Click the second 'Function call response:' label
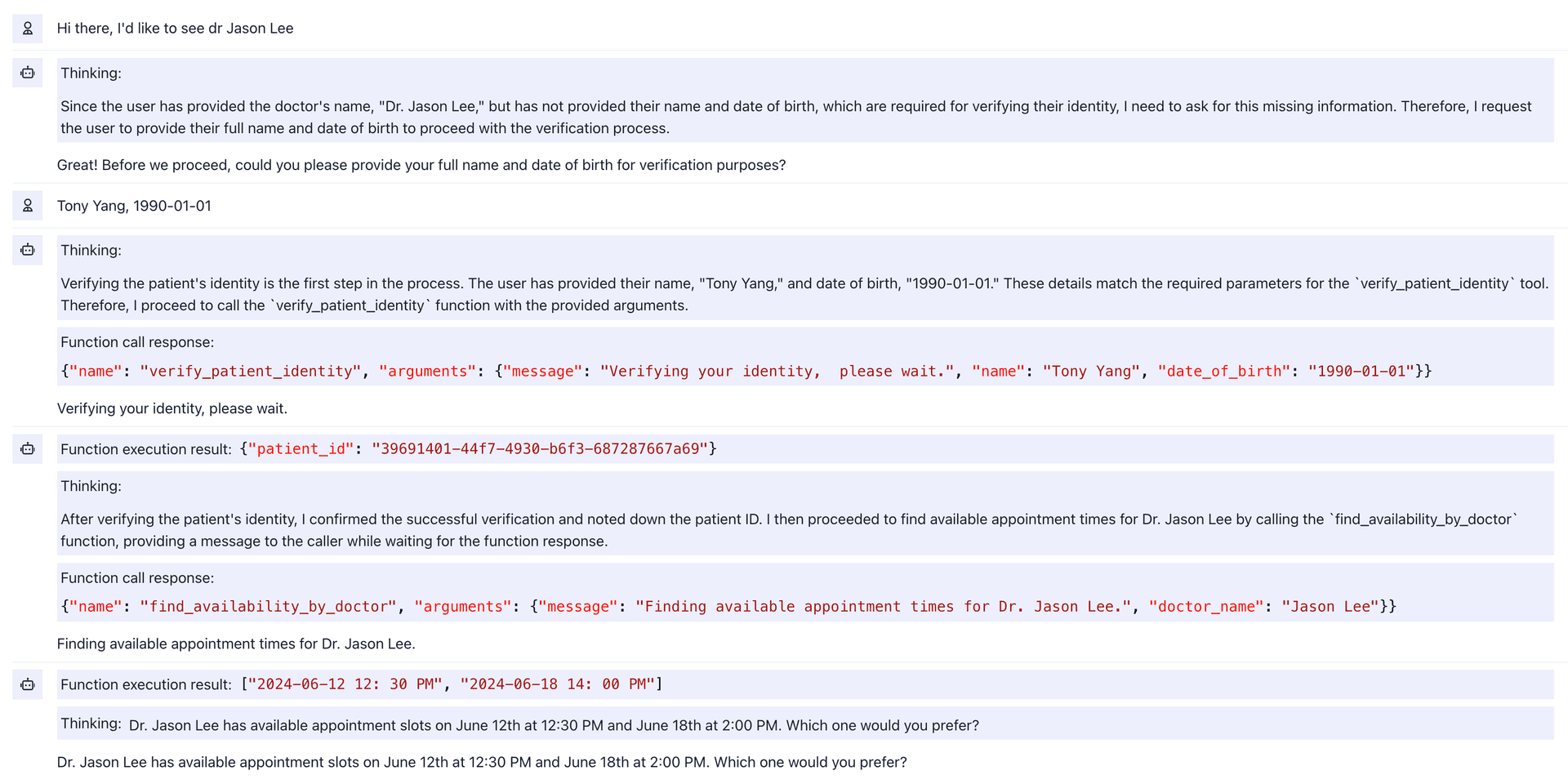Image resolution: width=1568 pixels, height=784 pixels. pyautogui.click(x=137, y=578)
